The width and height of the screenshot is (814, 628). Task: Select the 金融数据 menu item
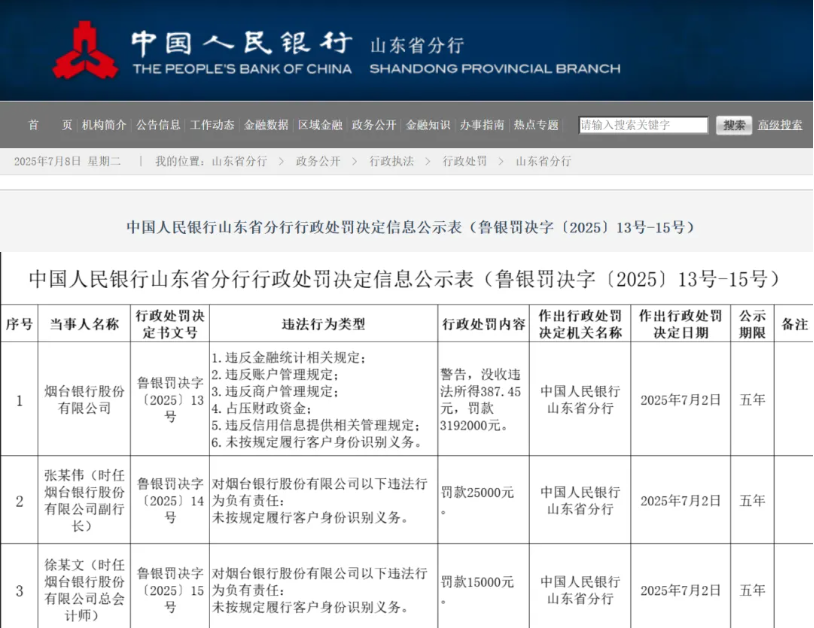266,125
